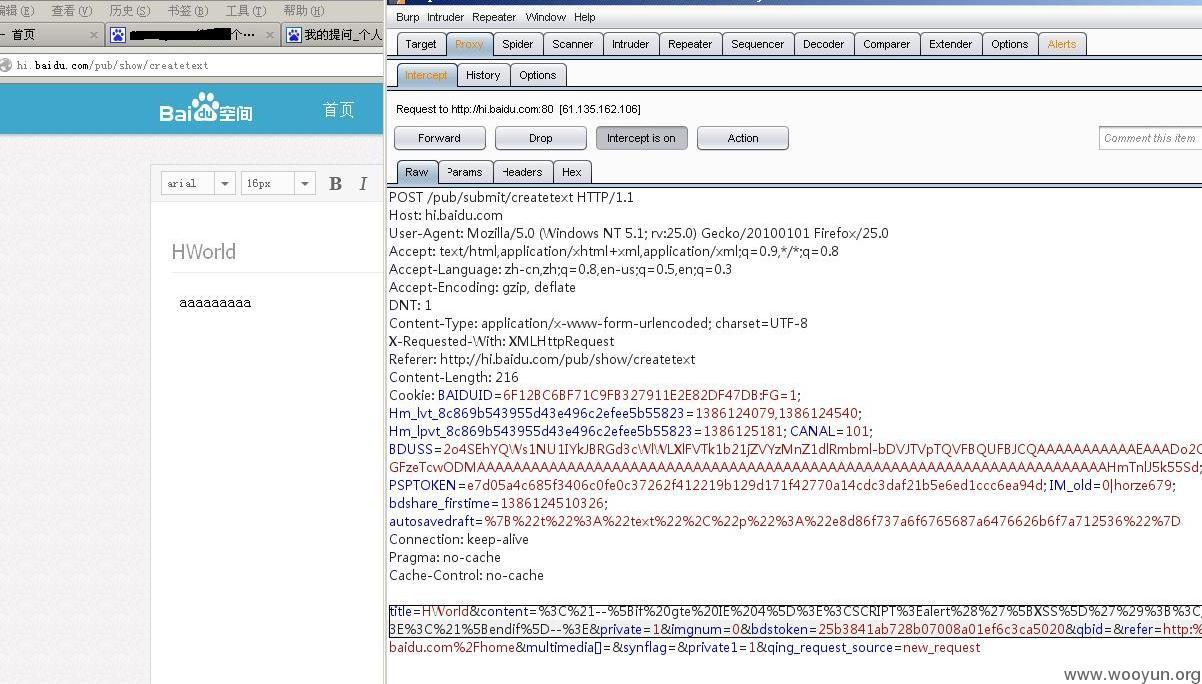The height and width of the screenshot is (684, 1202).
Task: Open the Scanner tab
Action: pyautogui.click(x=573, y=44)
